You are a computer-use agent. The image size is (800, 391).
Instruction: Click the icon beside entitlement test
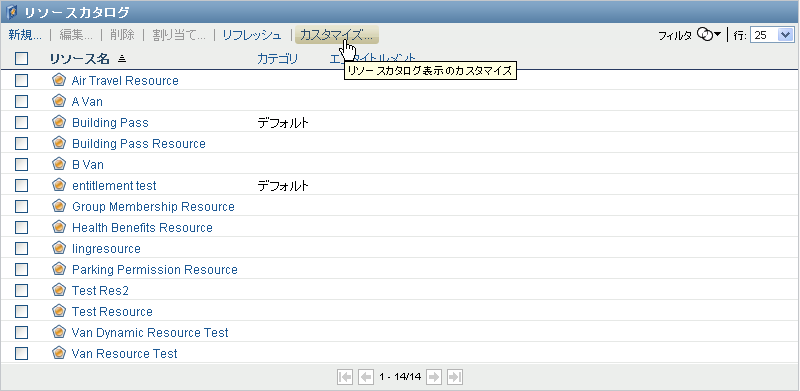pyautogui.click(x=59, y=184)
